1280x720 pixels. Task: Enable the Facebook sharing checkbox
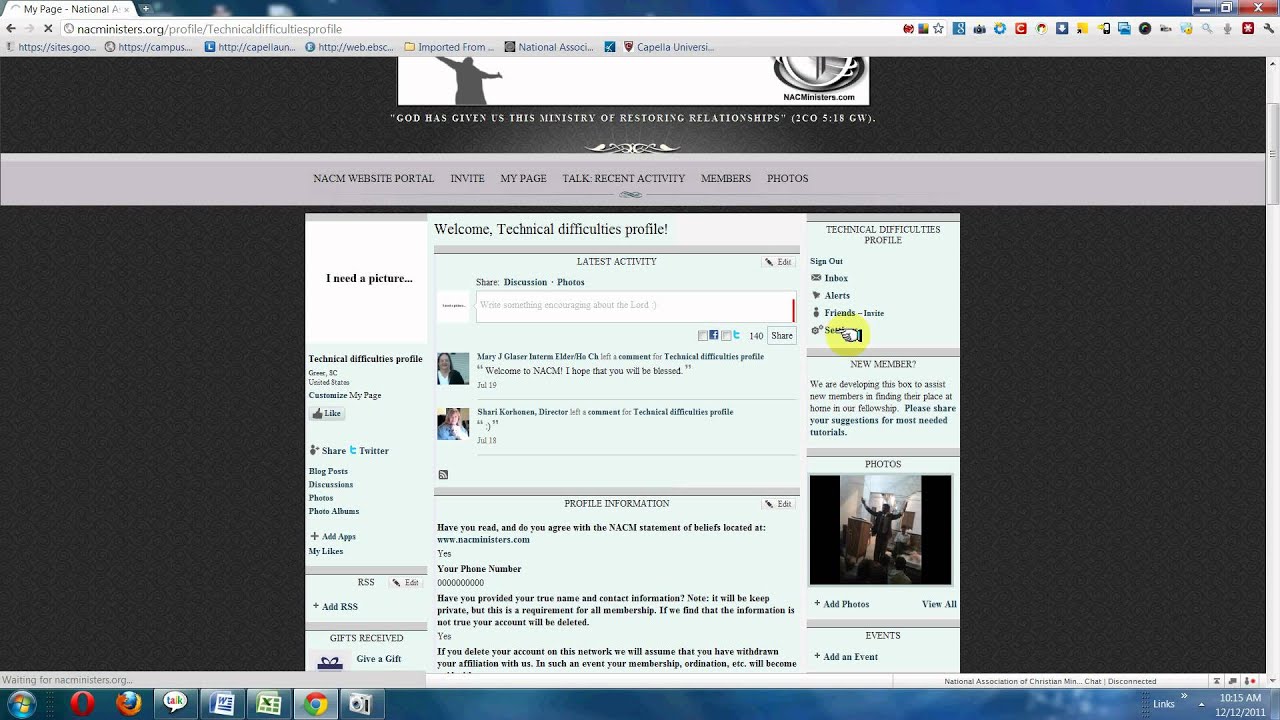pos(703,336)
